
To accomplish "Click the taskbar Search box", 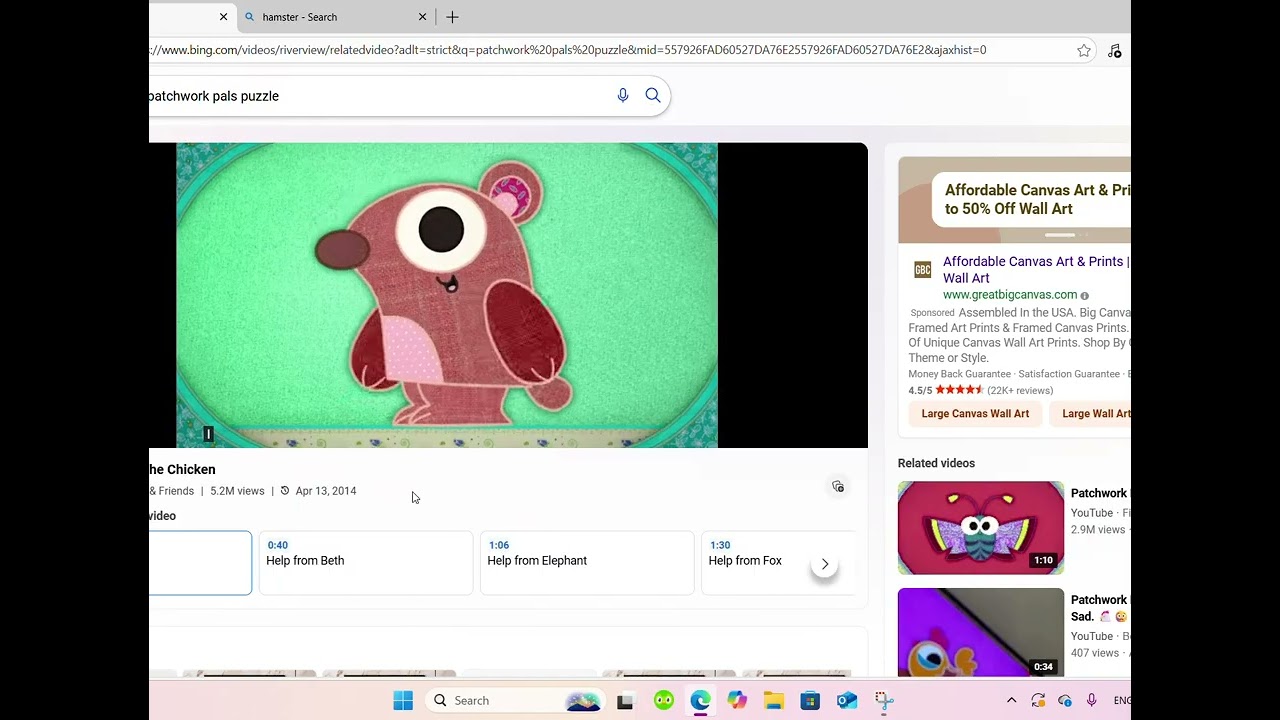I will [514, 700].
